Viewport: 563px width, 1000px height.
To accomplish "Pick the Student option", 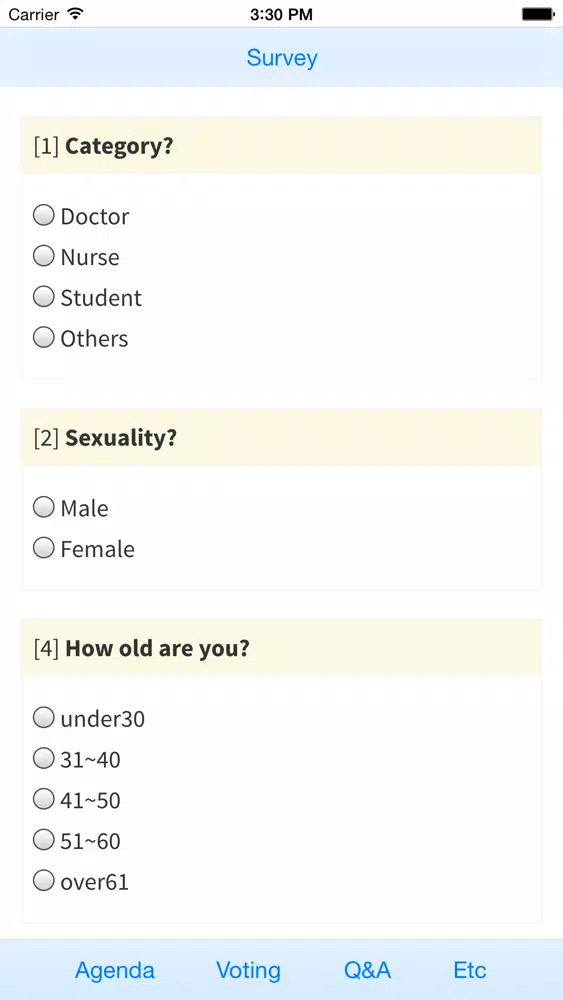I will 43,297.
